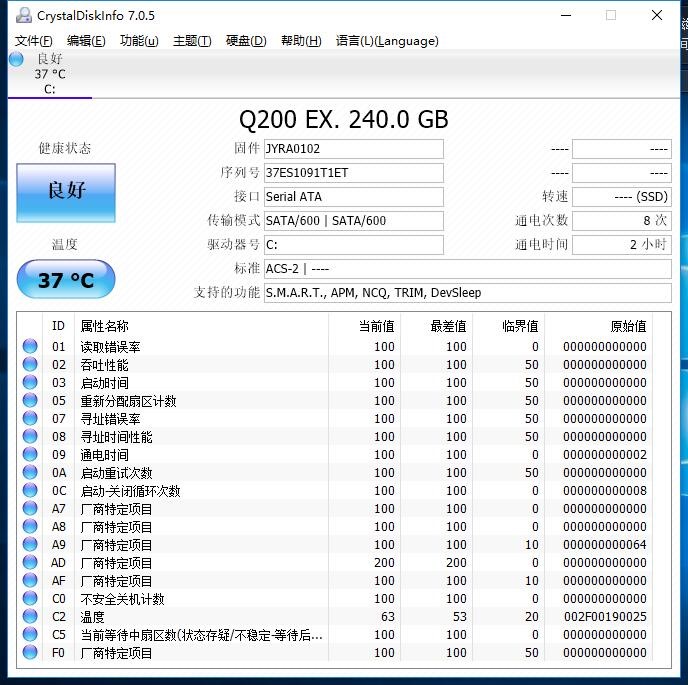
Task: Click raw value 002F00190025
Action: pyautogui.click(x=605, y=617)
